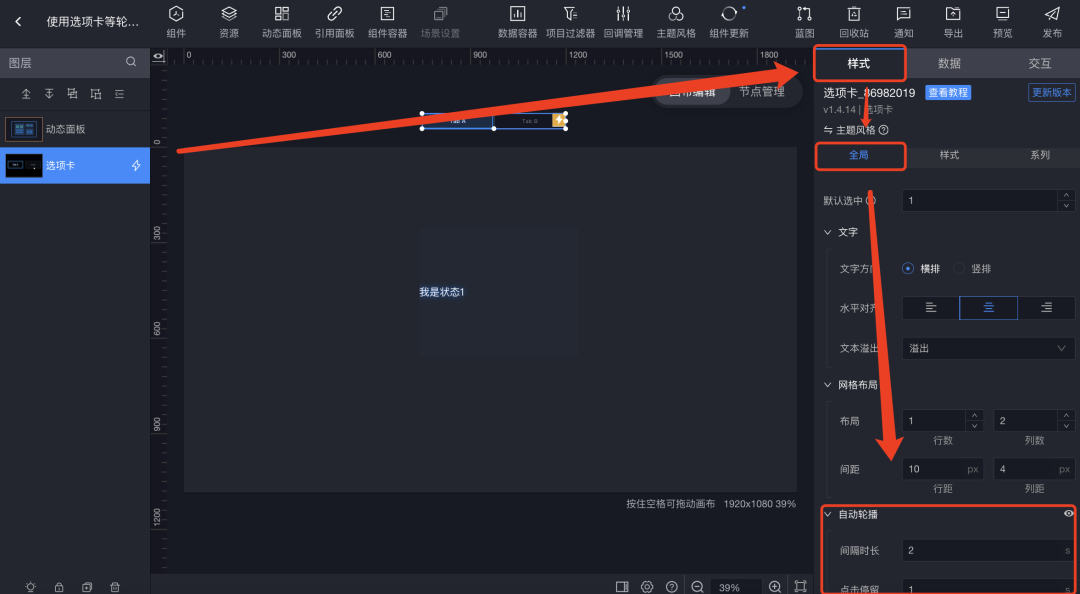
Task: Select the 全局 sub-tab
Action: click(x=859, y=155)
